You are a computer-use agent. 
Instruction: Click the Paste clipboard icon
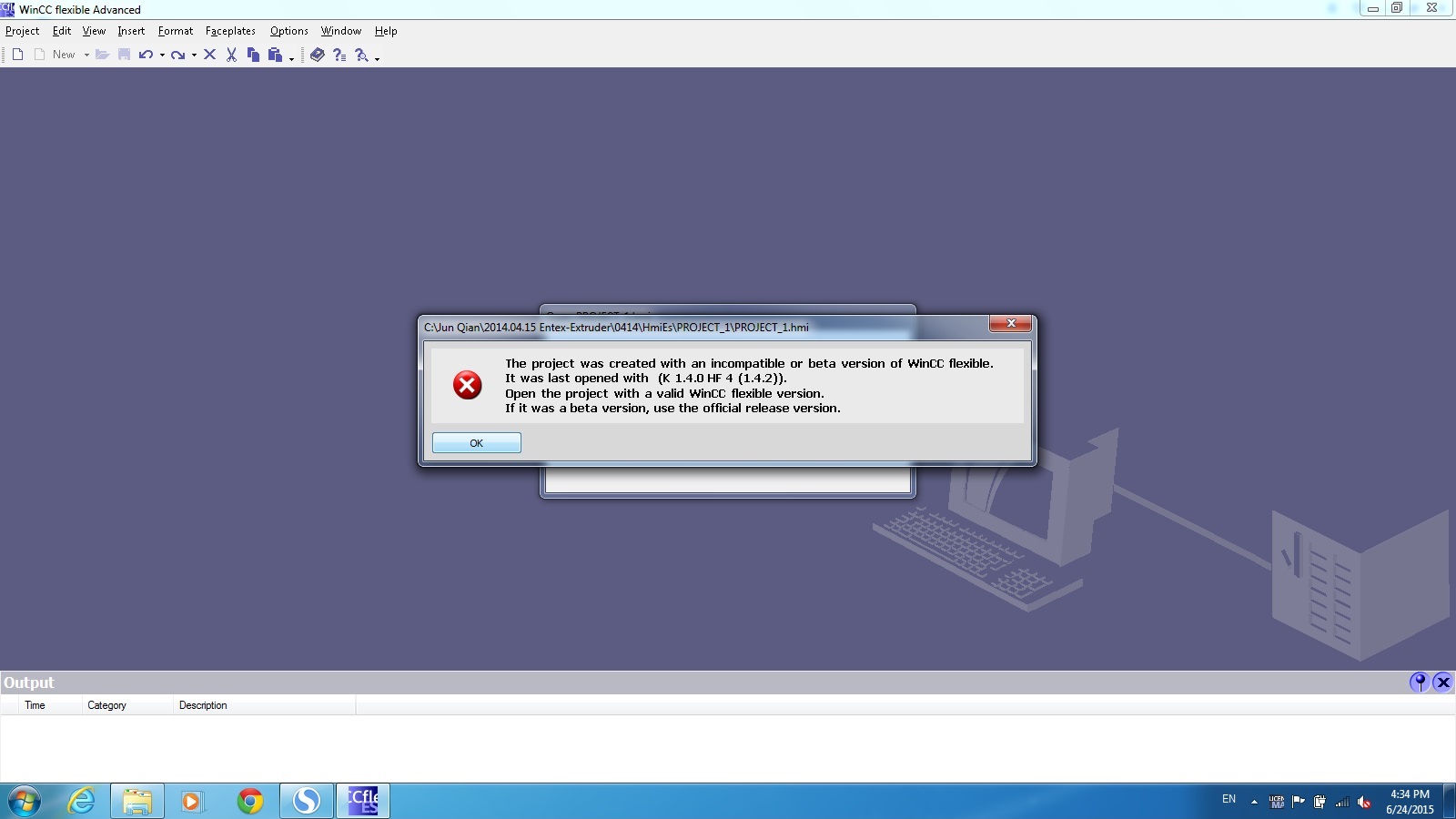pyautogui.click(x=275, y=55)
